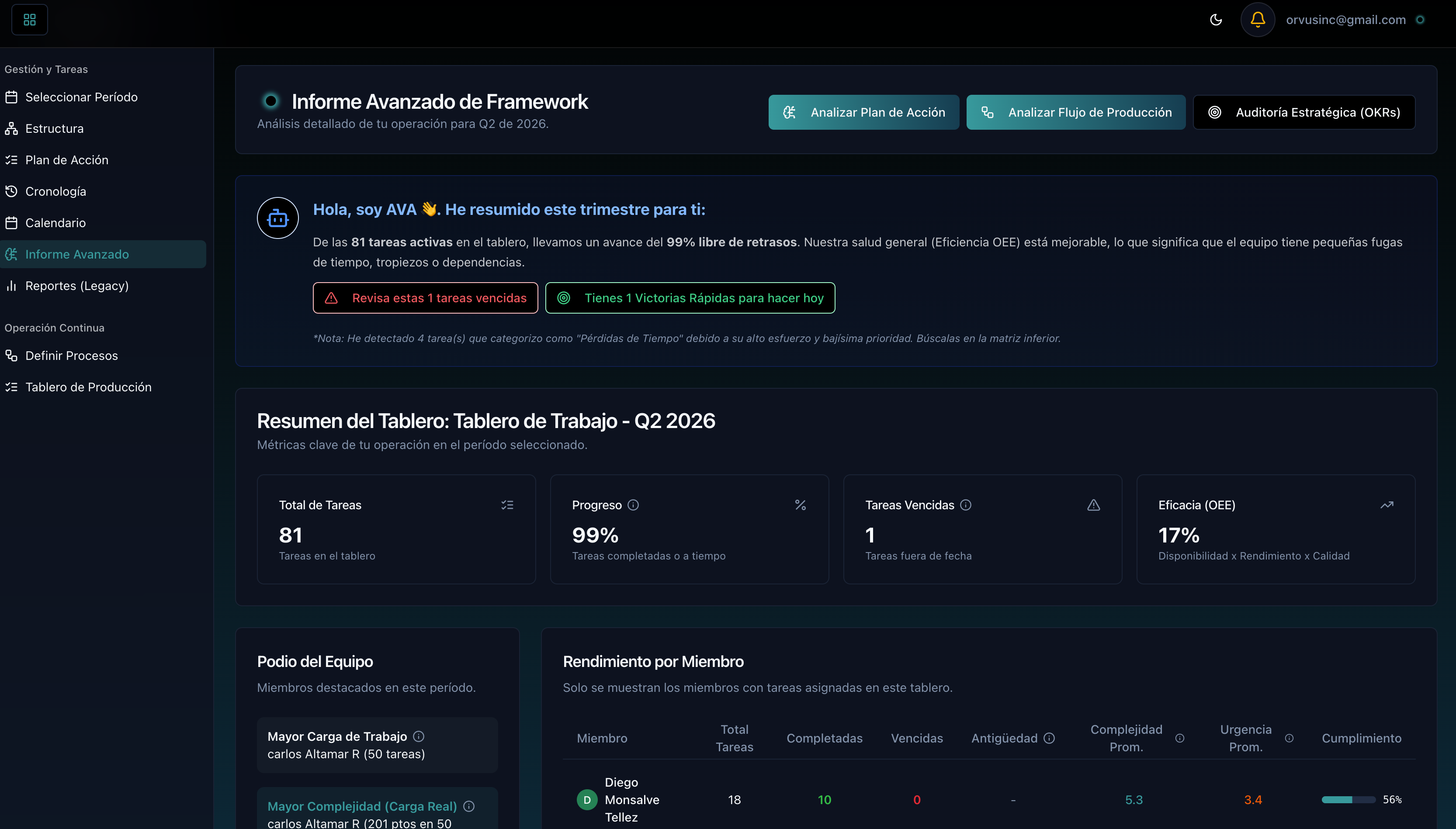Click the calendar icon beside Seleccionar Período

point(11,97)
